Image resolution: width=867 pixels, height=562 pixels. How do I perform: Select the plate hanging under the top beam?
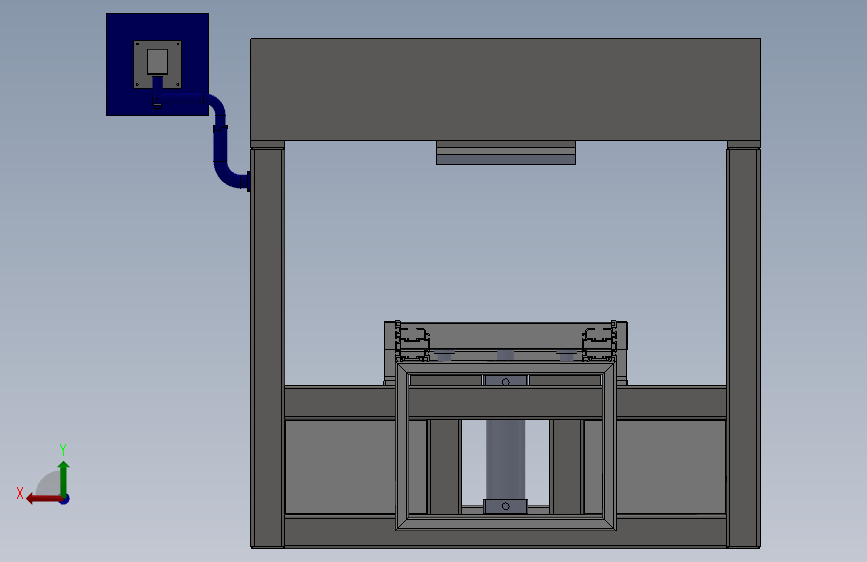[506, 153]
